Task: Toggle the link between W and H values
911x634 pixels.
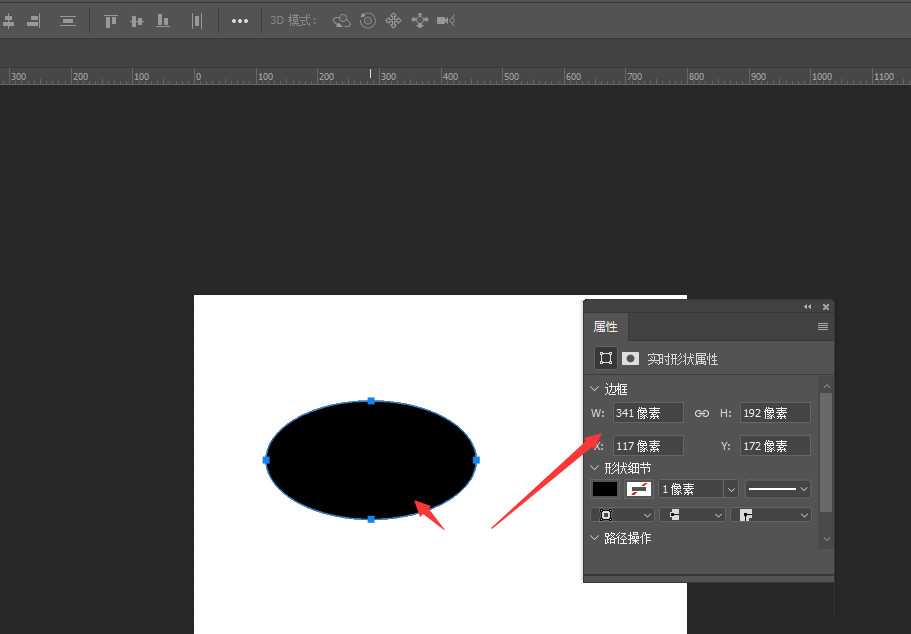Action: pyautogui.click(x=703, y=412)
